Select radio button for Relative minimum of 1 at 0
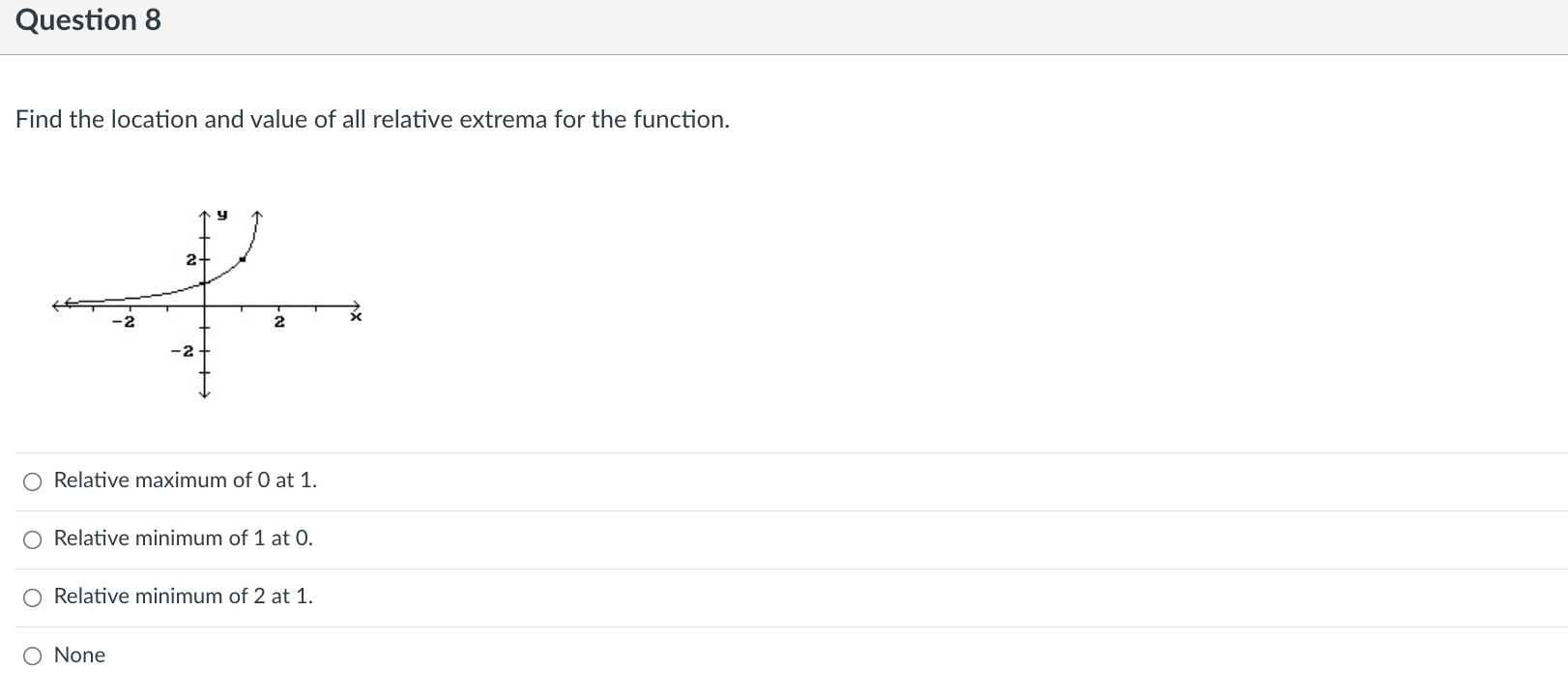 (x=32, y=539)
